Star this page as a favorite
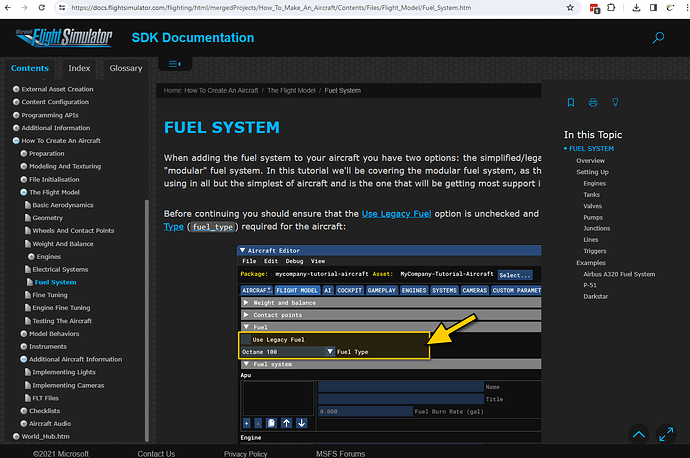The image size is (690, 458). (570, 7)
